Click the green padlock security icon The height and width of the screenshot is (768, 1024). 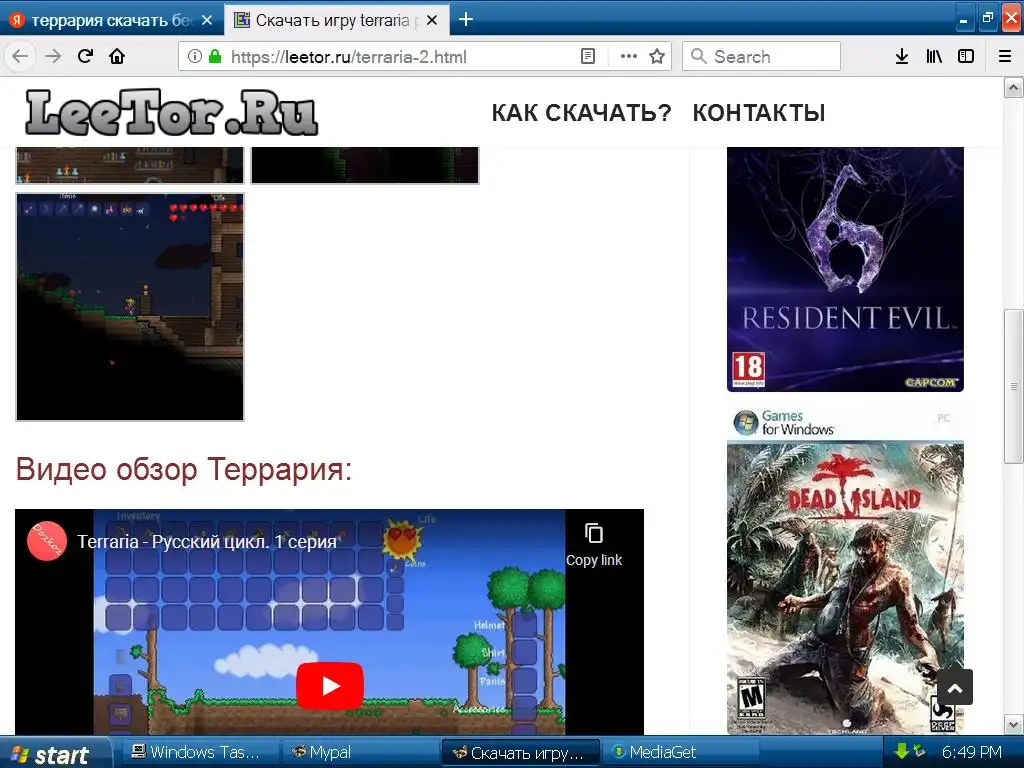[215, 56]
